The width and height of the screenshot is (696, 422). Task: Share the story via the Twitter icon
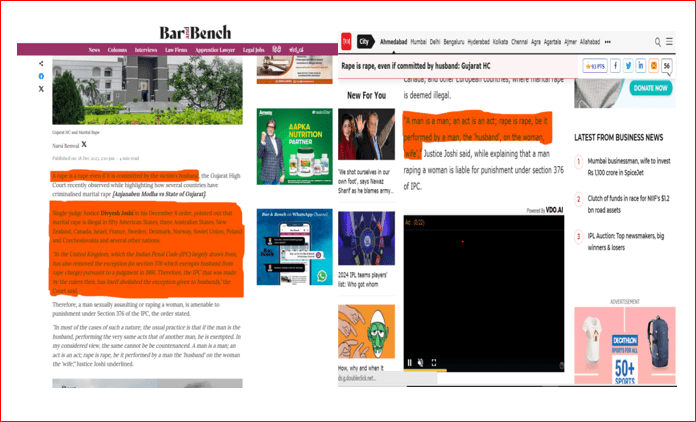[x=626, y=66]
